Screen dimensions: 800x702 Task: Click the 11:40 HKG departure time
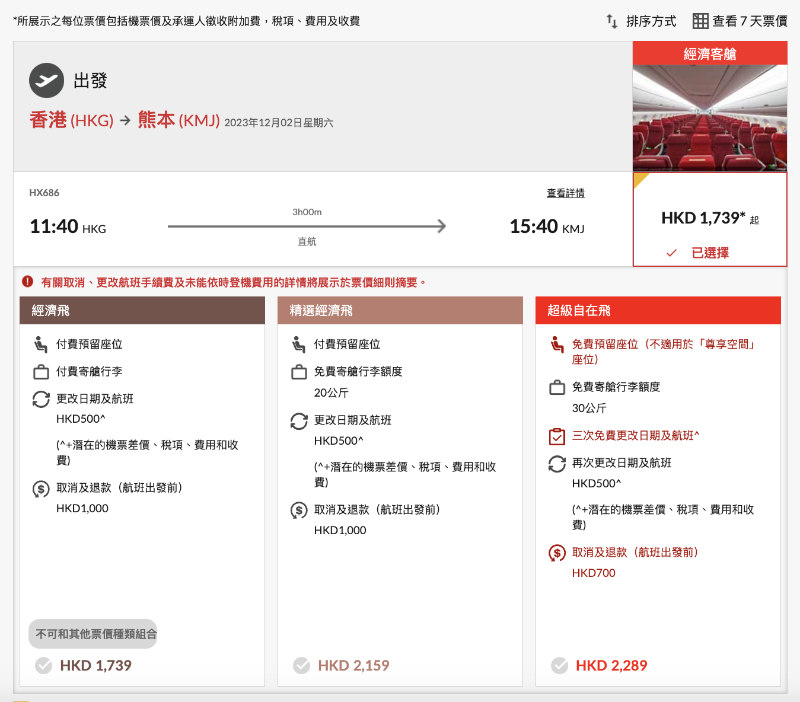coord(68,226)
